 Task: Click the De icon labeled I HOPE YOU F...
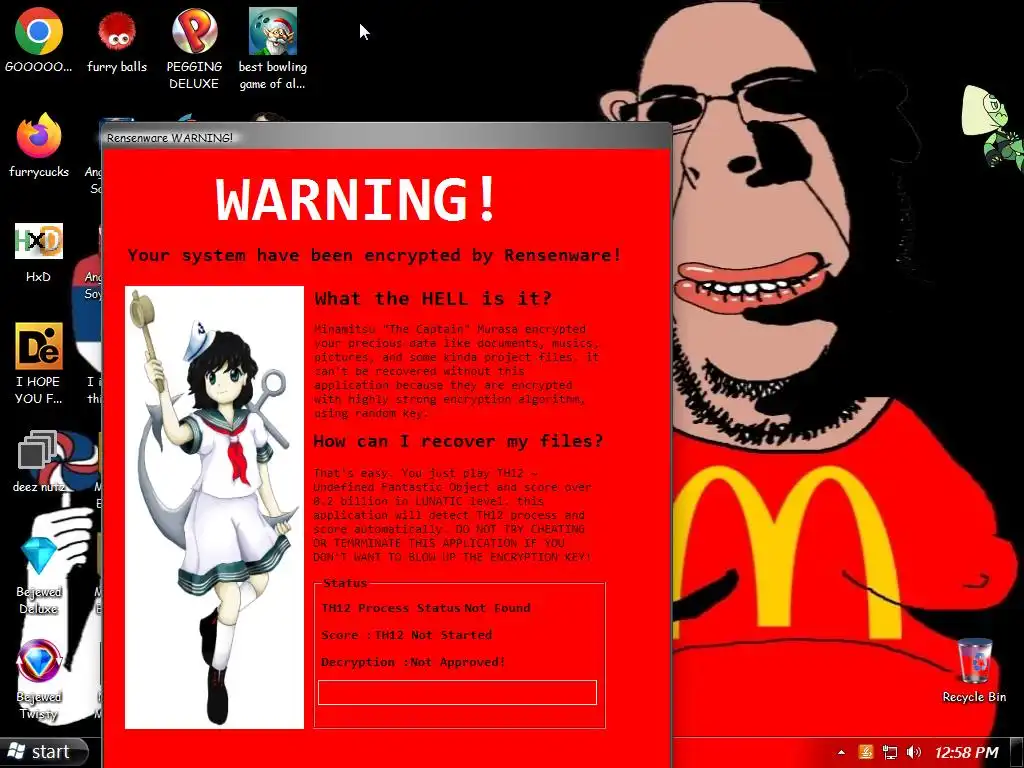(39, 362)
